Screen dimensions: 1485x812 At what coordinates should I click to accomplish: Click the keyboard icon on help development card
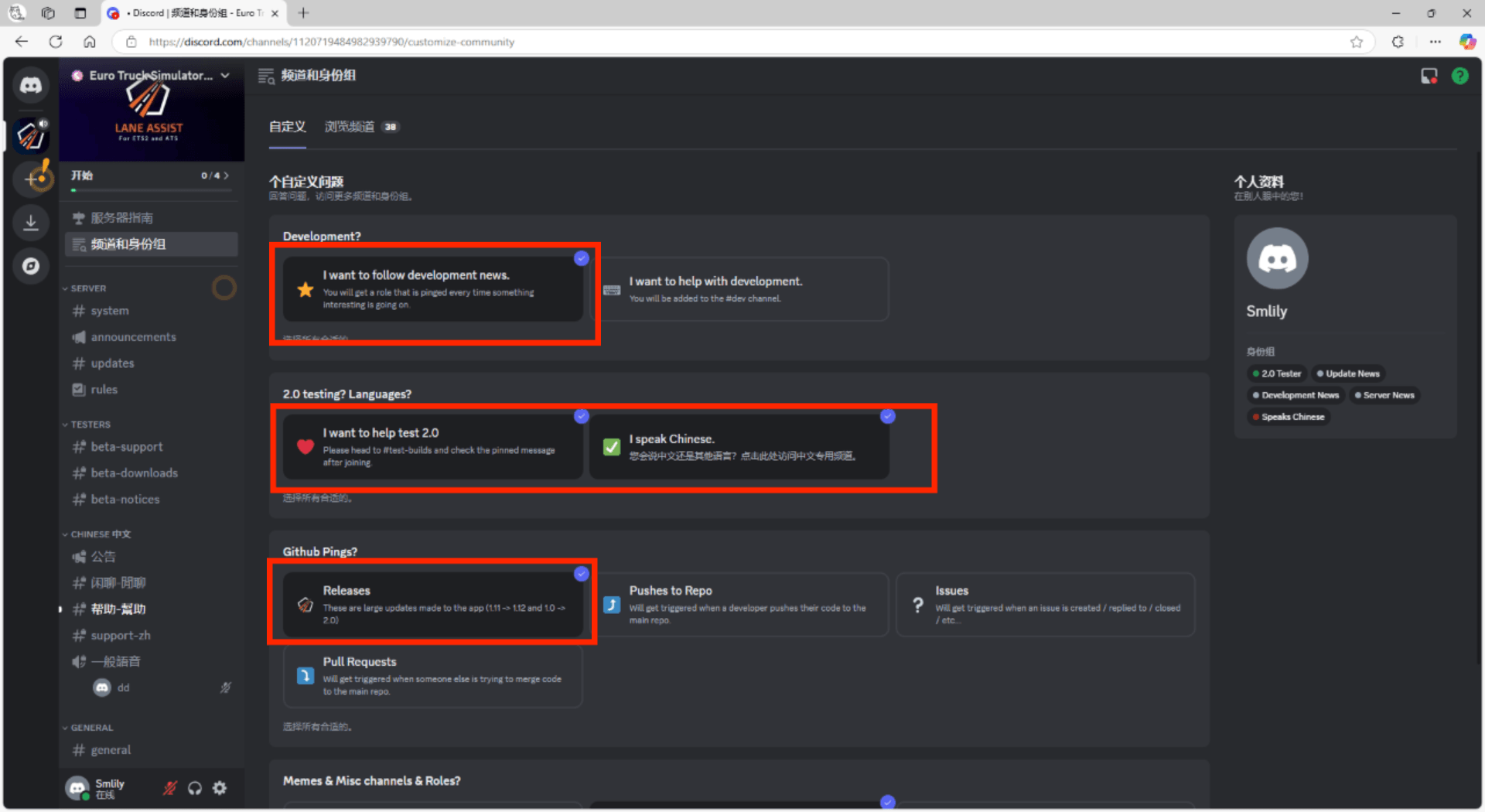pyautogui.click(x=612, y=290)
